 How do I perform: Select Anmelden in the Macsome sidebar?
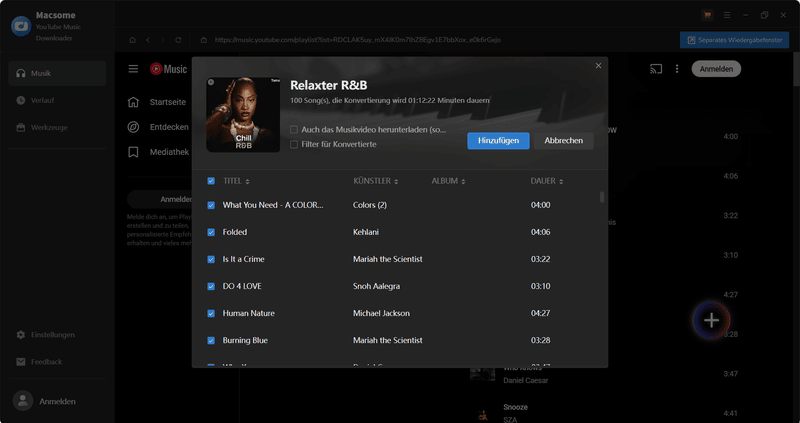(57, 402)
